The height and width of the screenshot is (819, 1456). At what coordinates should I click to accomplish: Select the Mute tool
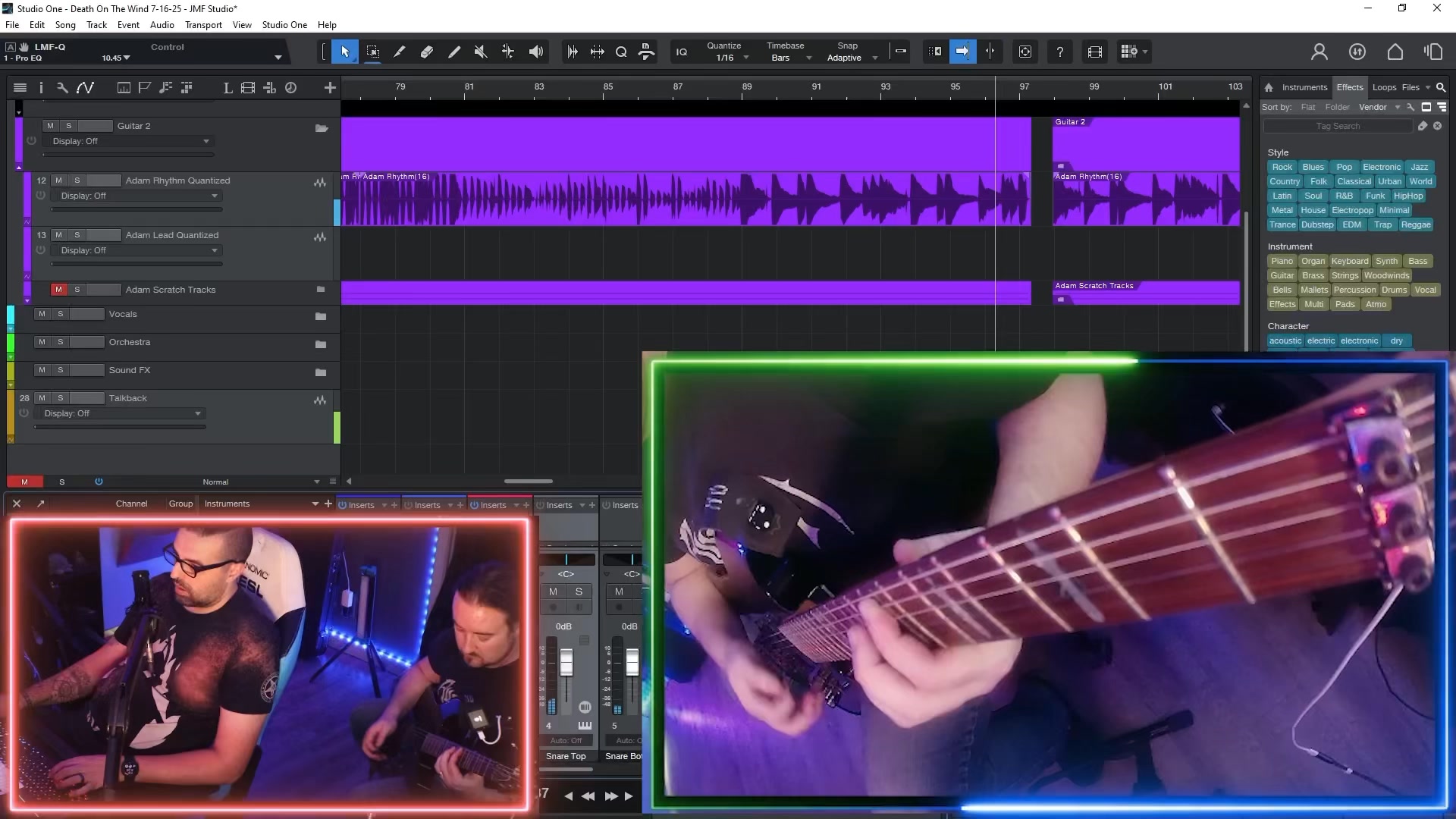[480, 52]
